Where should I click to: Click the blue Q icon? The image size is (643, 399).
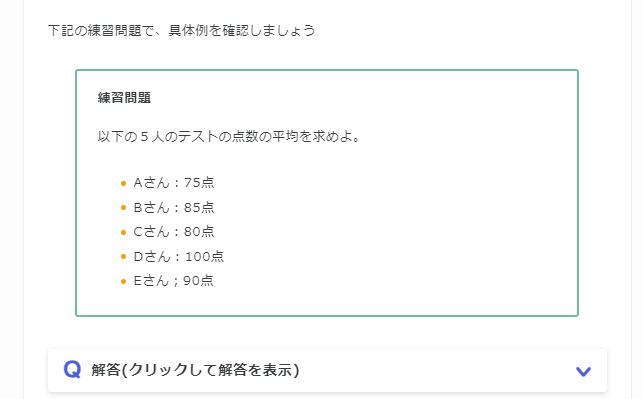coord(72,369)
